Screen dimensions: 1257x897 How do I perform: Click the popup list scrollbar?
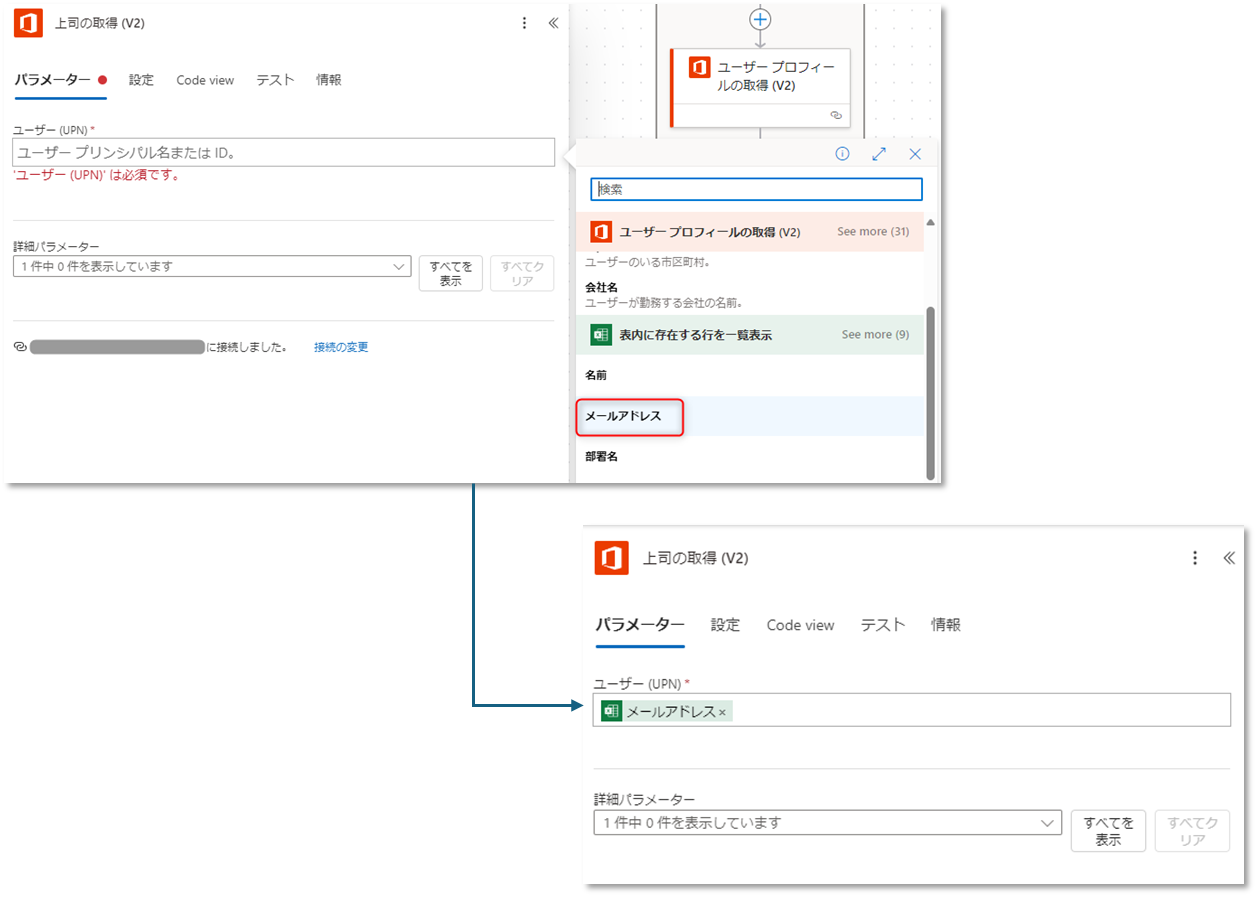coord(930,392)
